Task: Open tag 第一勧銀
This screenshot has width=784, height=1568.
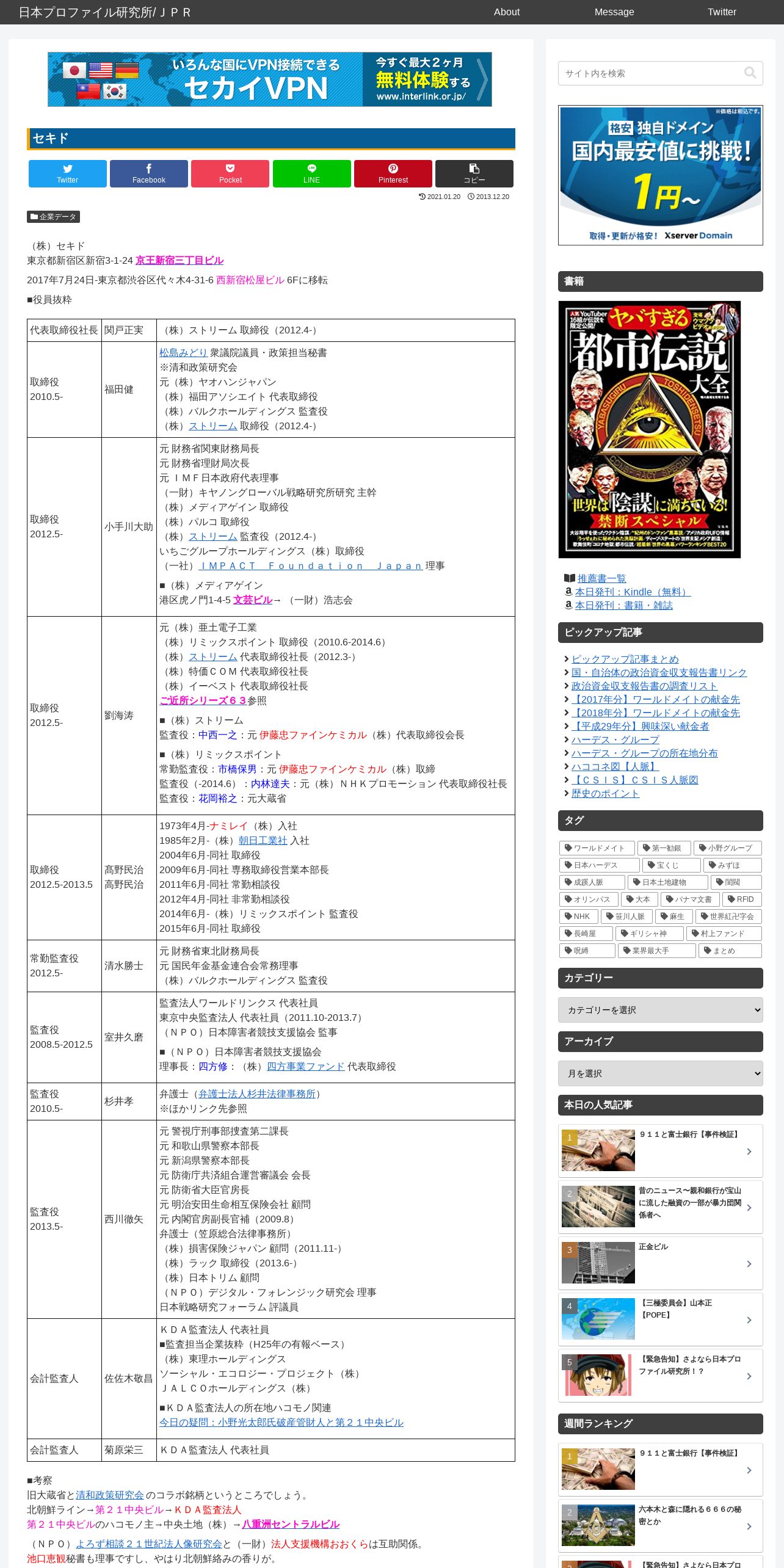Action: click(x=664, y=848)
